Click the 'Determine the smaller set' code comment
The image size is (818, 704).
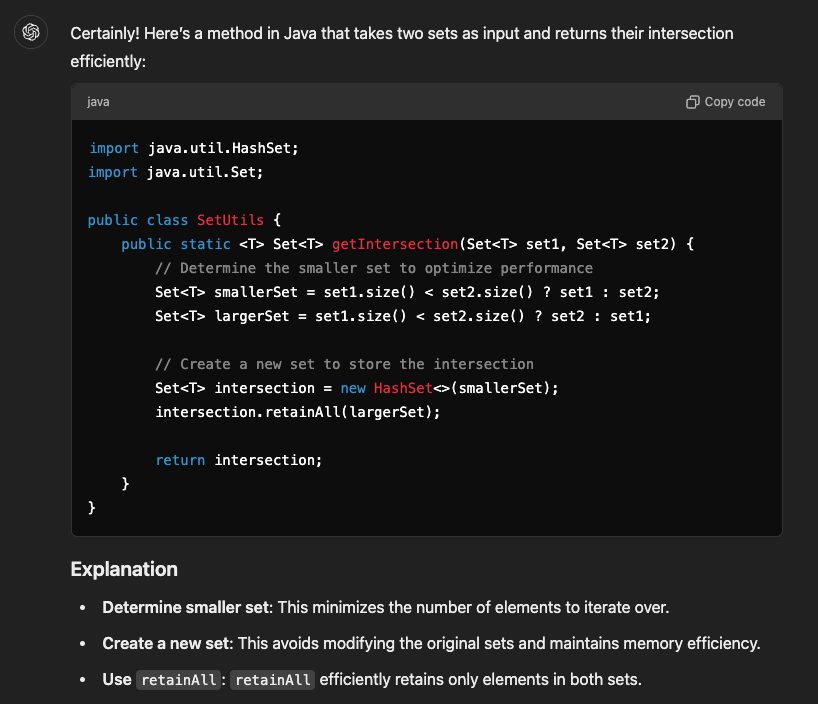[x=374, y=268]
